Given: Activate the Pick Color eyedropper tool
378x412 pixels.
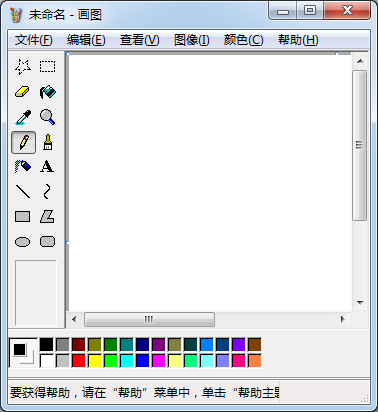Looking at the screenshot, I should (x=23, y=117).
